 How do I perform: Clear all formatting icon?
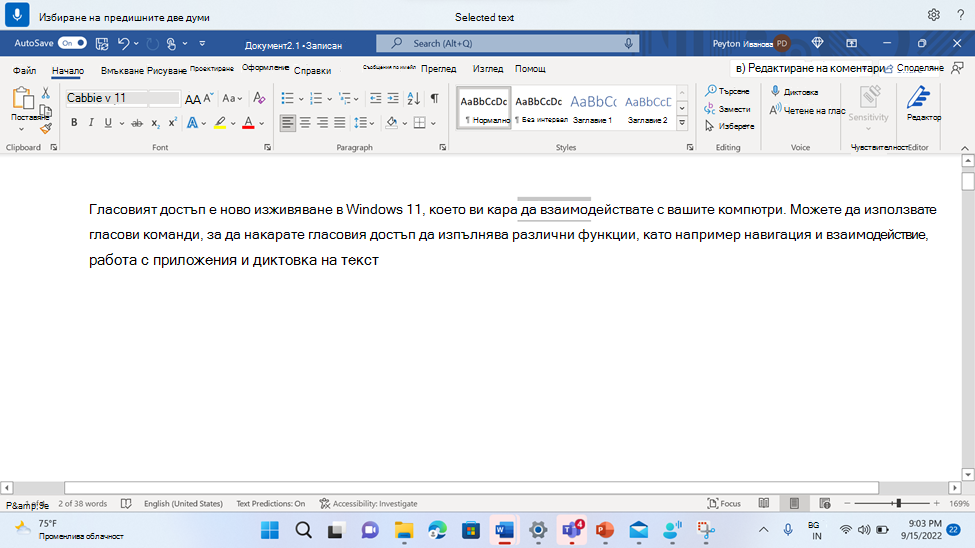click(259, 98)
